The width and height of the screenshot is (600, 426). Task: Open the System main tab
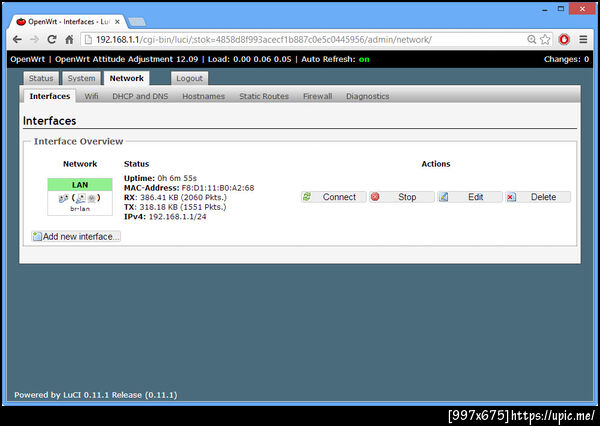coord(82,78)
